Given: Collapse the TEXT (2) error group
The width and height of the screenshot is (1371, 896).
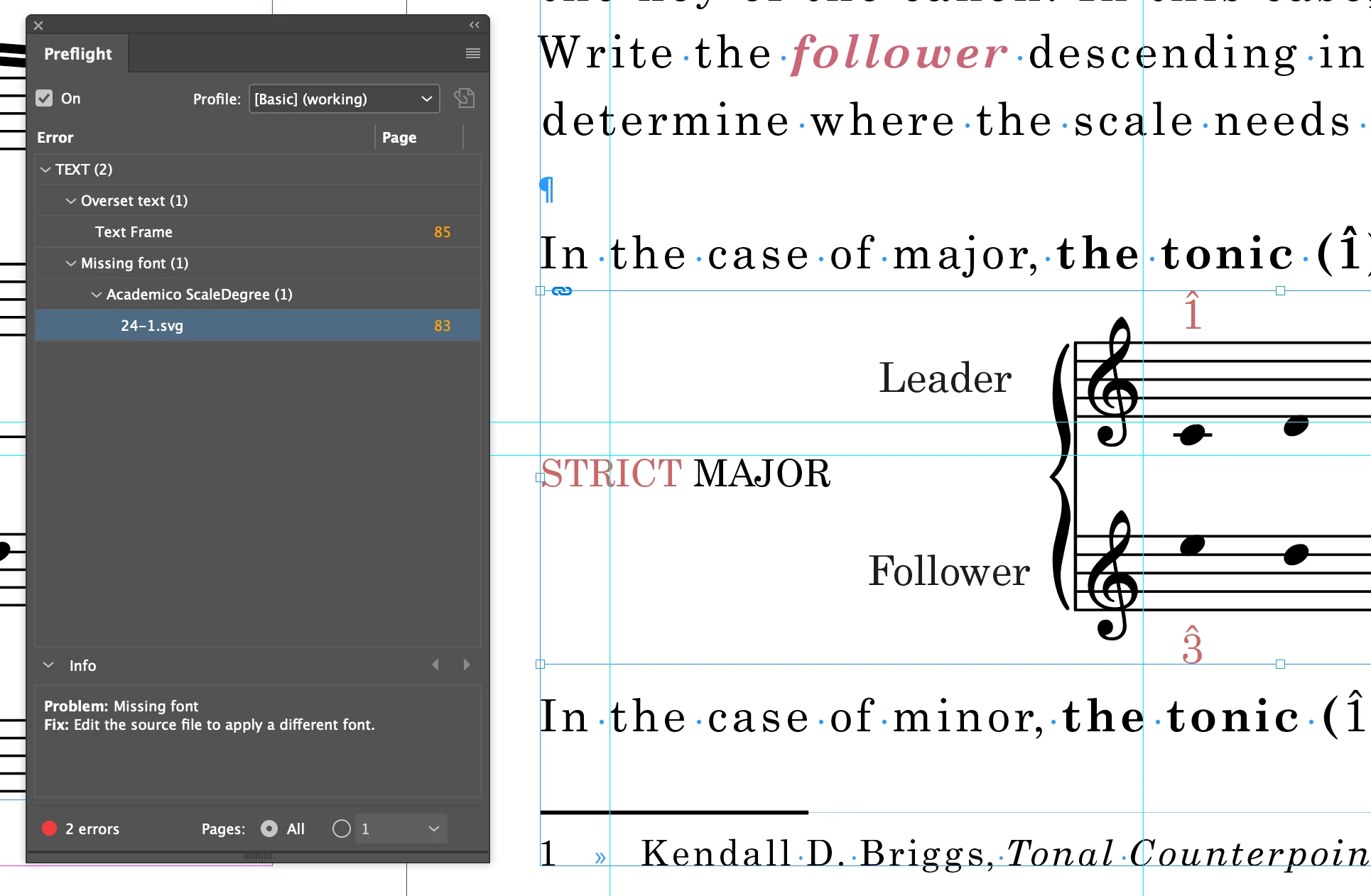Looking at the screenshot, I should [45, 170].
